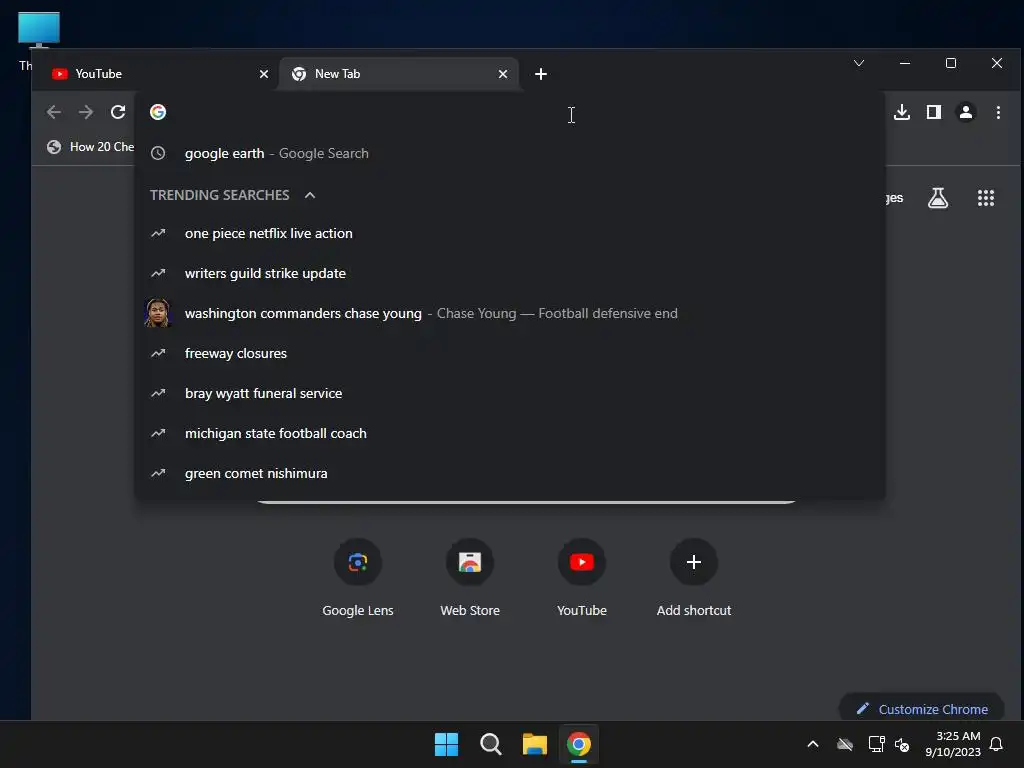Select green comet nishimura suggestion
The image size is (1024, 768).
(510, 473)
